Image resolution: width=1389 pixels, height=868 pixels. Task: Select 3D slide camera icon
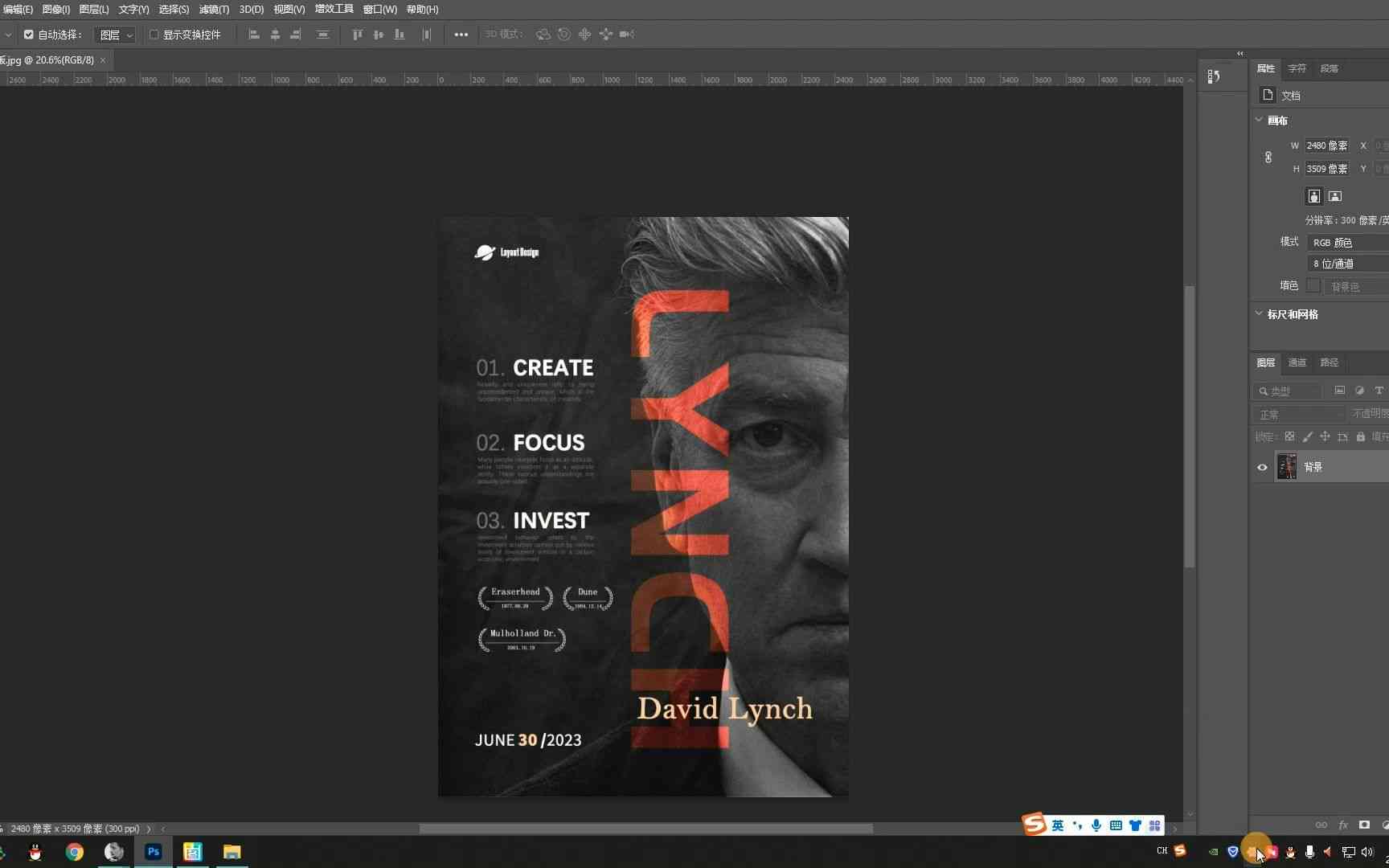pyautogui.click(x=606, y=35)
